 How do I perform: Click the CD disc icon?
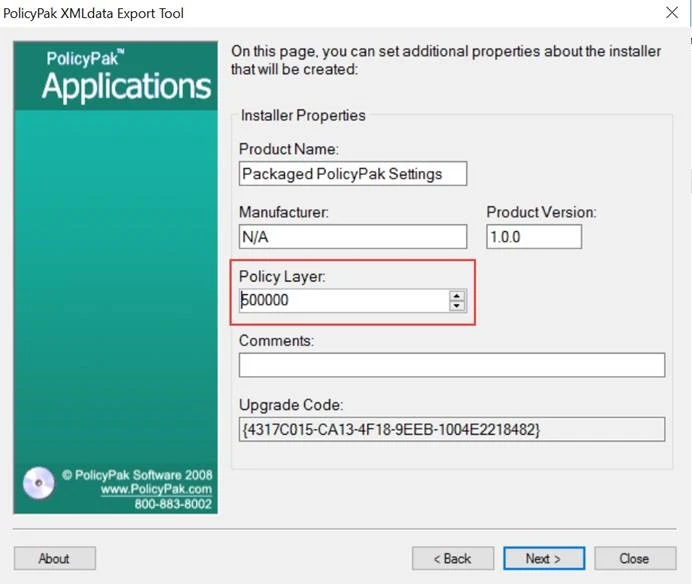coord(38,483)
